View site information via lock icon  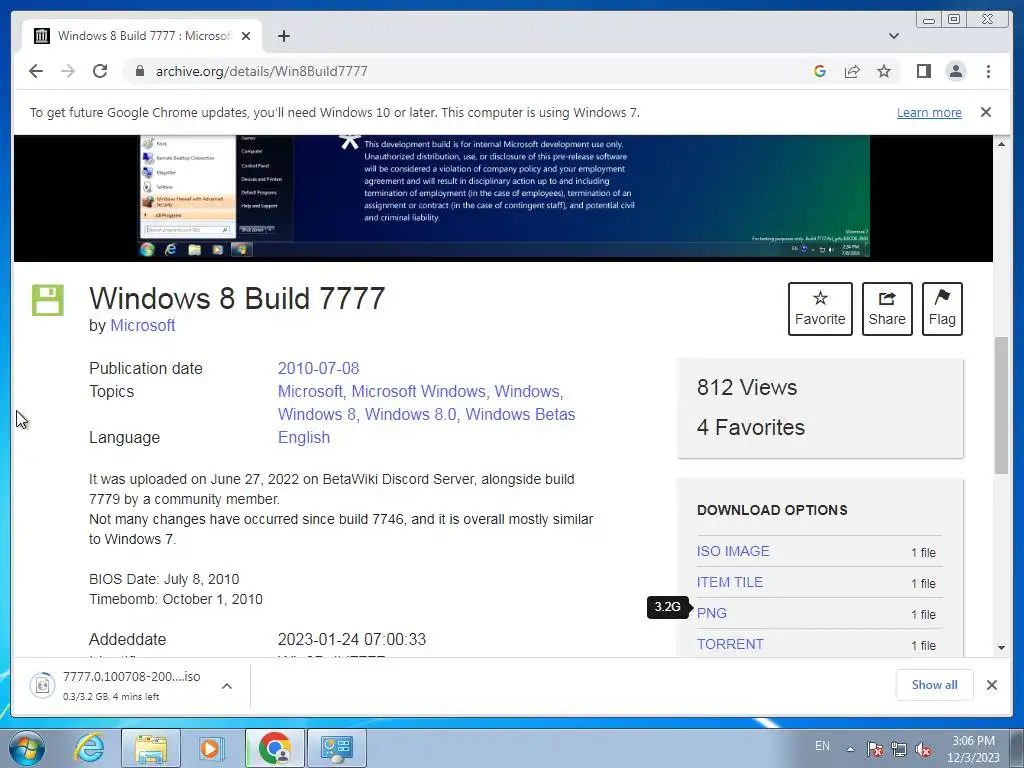pos(139,71)
